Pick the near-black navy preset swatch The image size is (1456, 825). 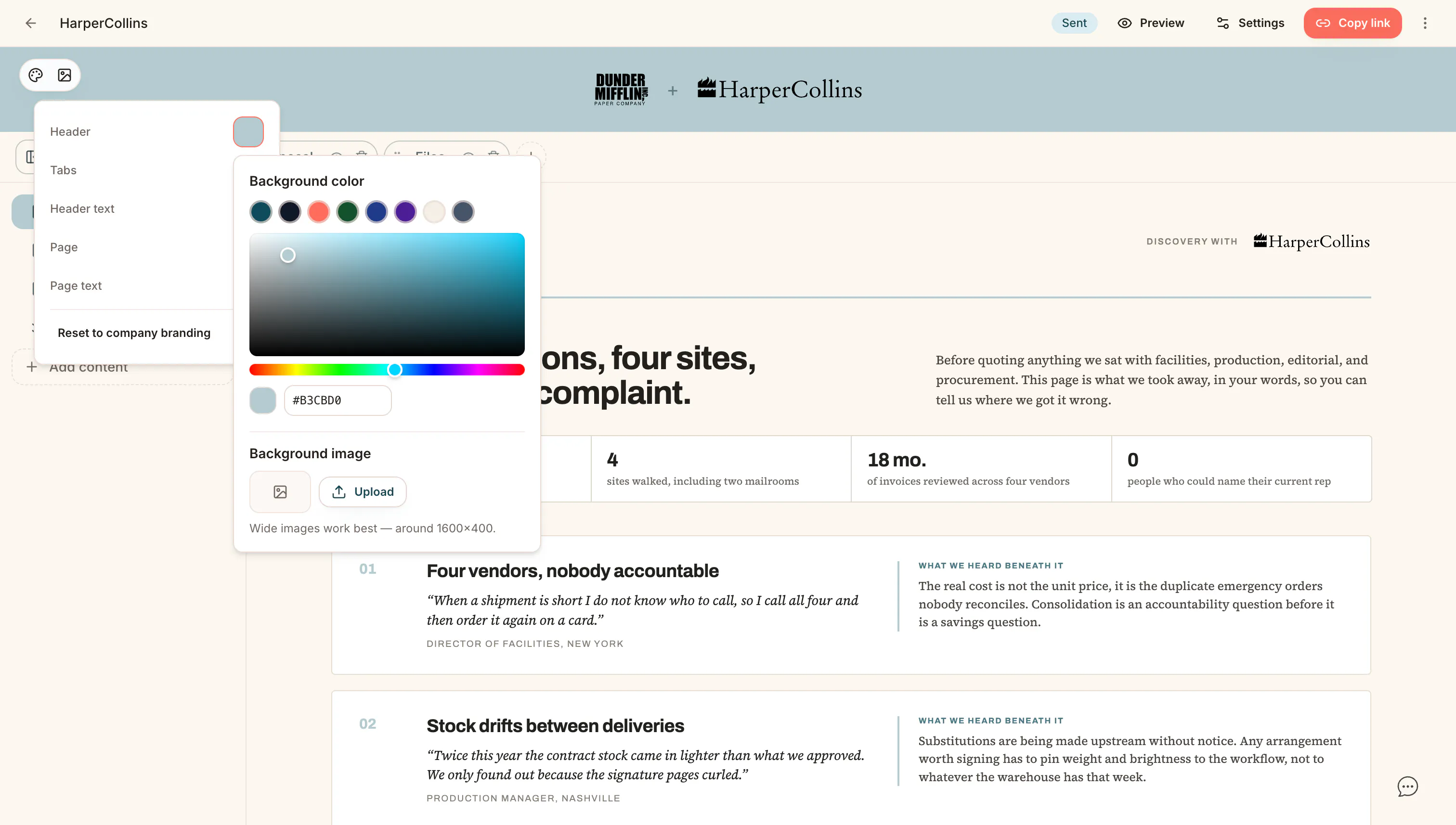(290, 212)
